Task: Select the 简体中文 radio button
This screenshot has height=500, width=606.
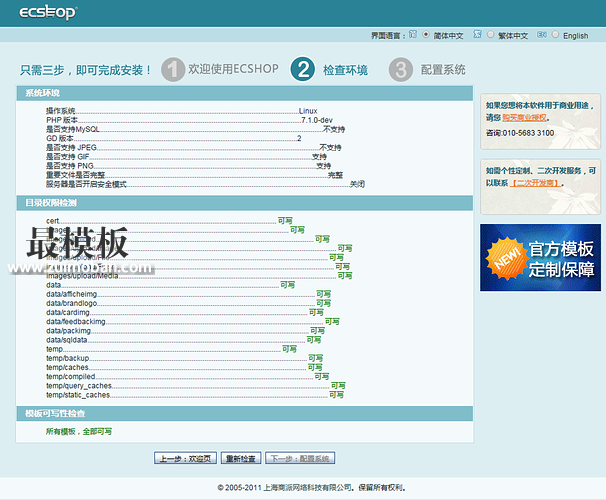Action: tap(426, 34)
